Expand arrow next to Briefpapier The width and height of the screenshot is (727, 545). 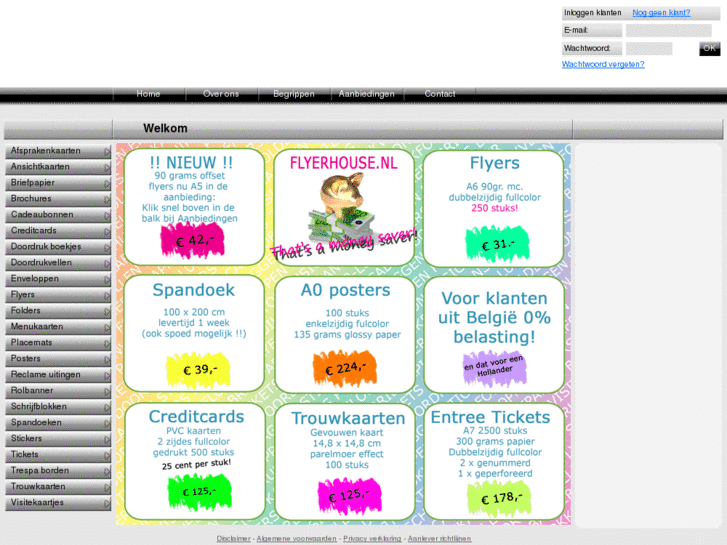tap(107, 184)
